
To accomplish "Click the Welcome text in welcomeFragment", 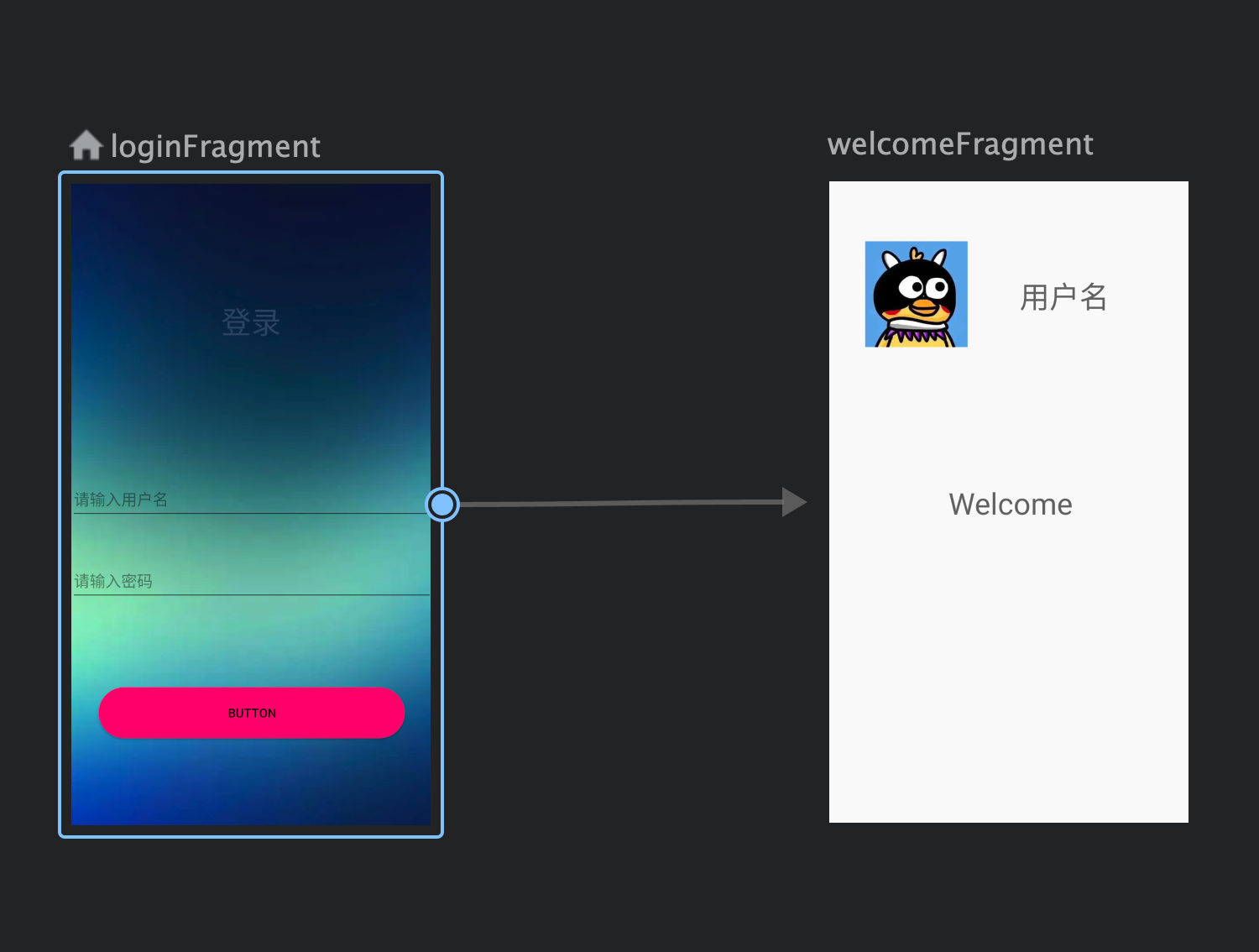I will pos(1011,505).
